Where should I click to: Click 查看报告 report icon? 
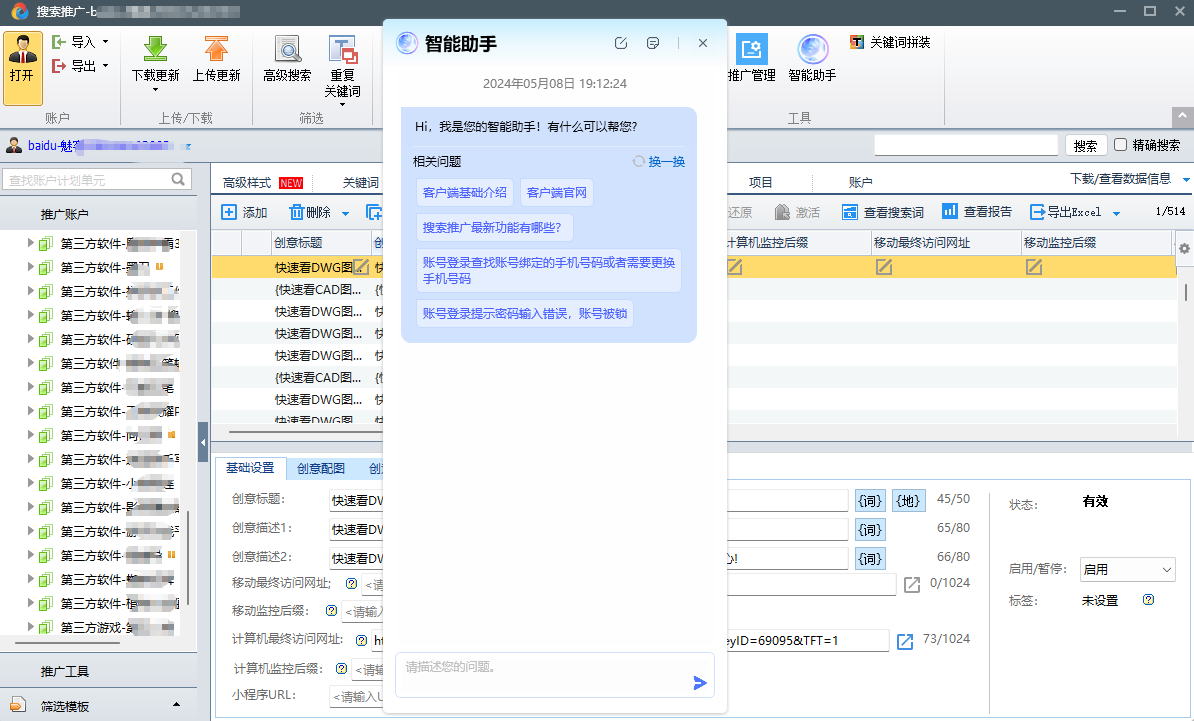pyautogui.click(x=950, y=212)
